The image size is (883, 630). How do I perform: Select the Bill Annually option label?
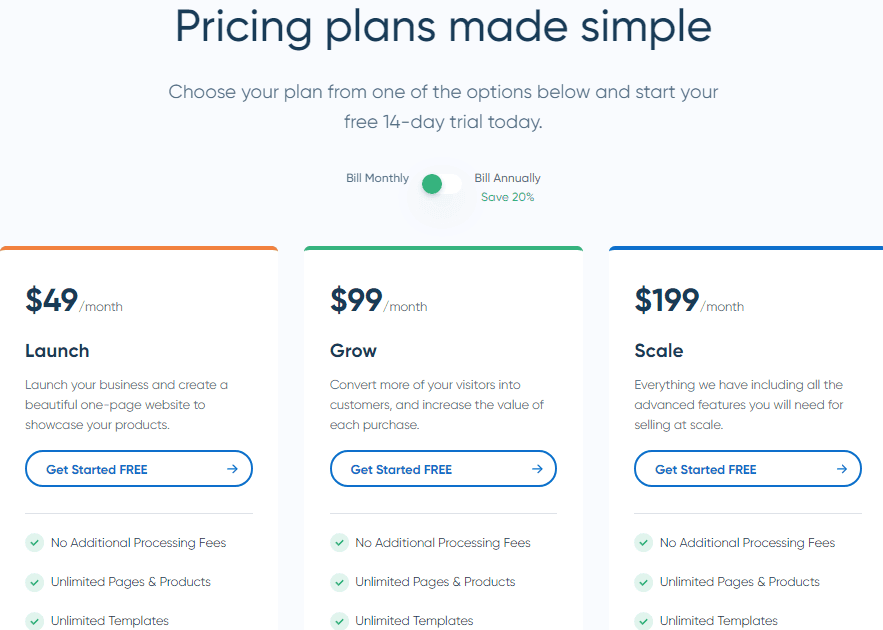507,178
